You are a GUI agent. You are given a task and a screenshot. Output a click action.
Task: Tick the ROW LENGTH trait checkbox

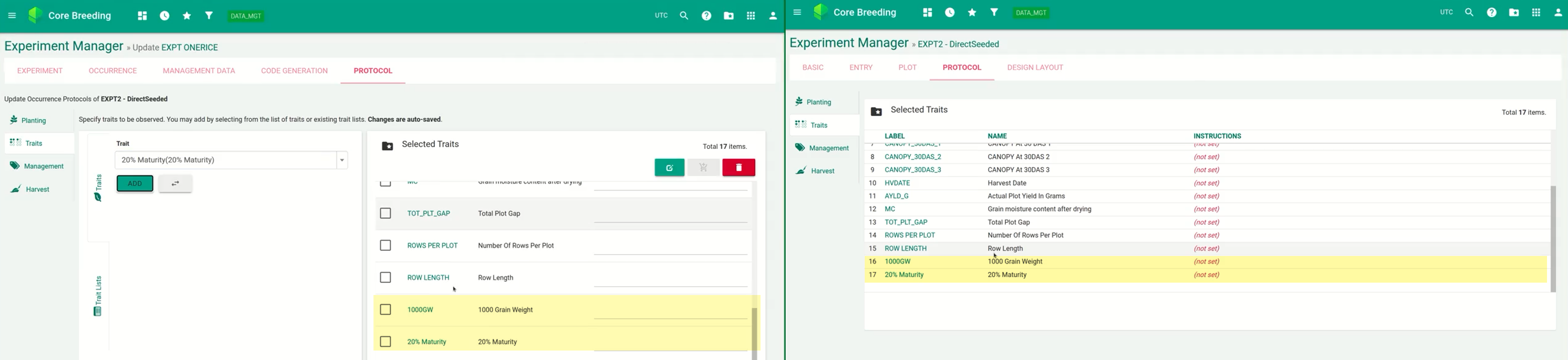tap(385, 278)
